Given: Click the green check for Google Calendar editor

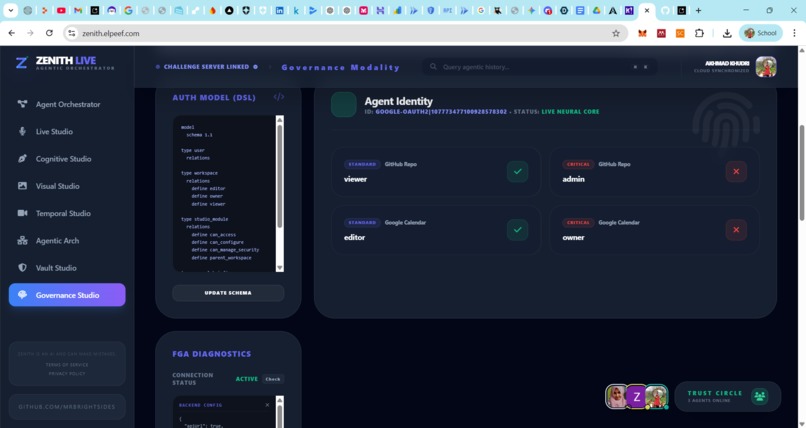Looking at the screenshot, I should [518, 230].
